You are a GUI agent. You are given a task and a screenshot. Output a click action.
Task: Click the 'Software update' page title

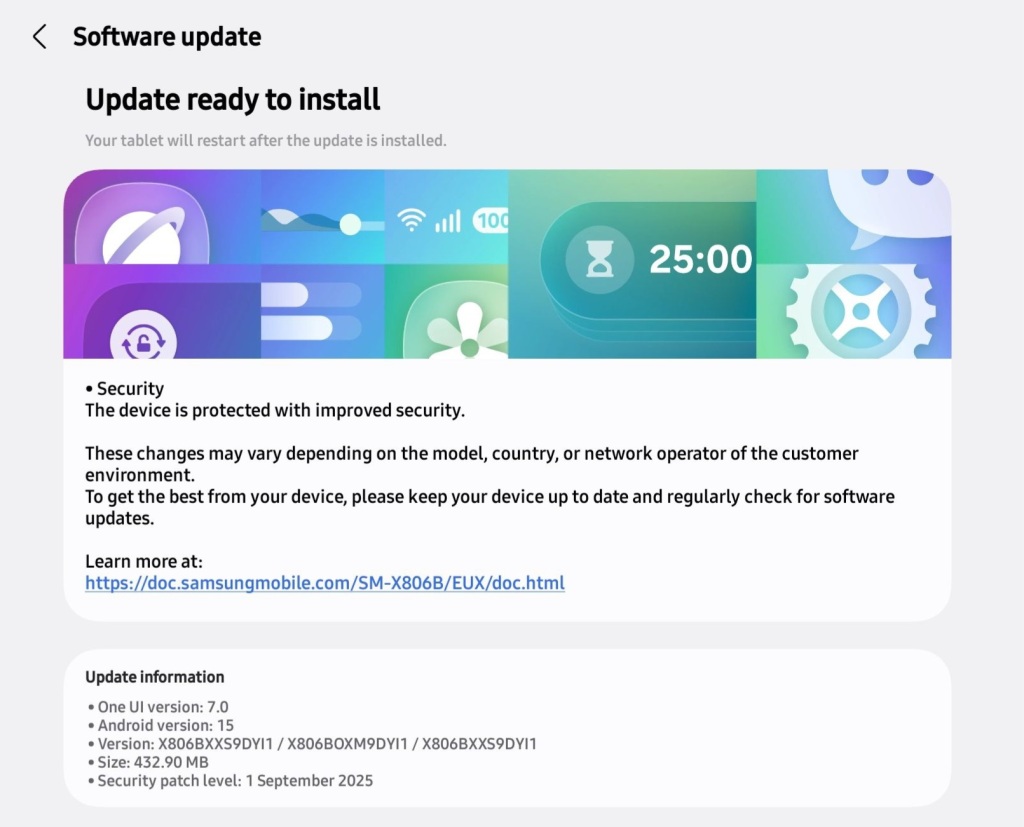(x=167, y=37)
